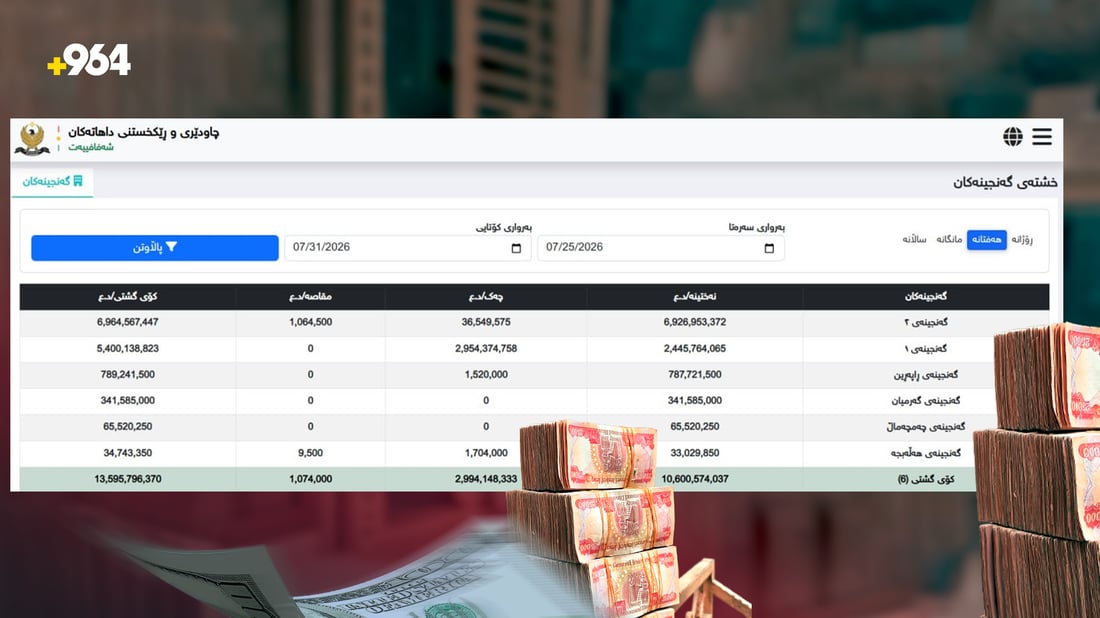Image resolution: width=1100 pixels, height=618 pixels.
Task: Select the مانگانە (monthly) period option
Action: 948,240
